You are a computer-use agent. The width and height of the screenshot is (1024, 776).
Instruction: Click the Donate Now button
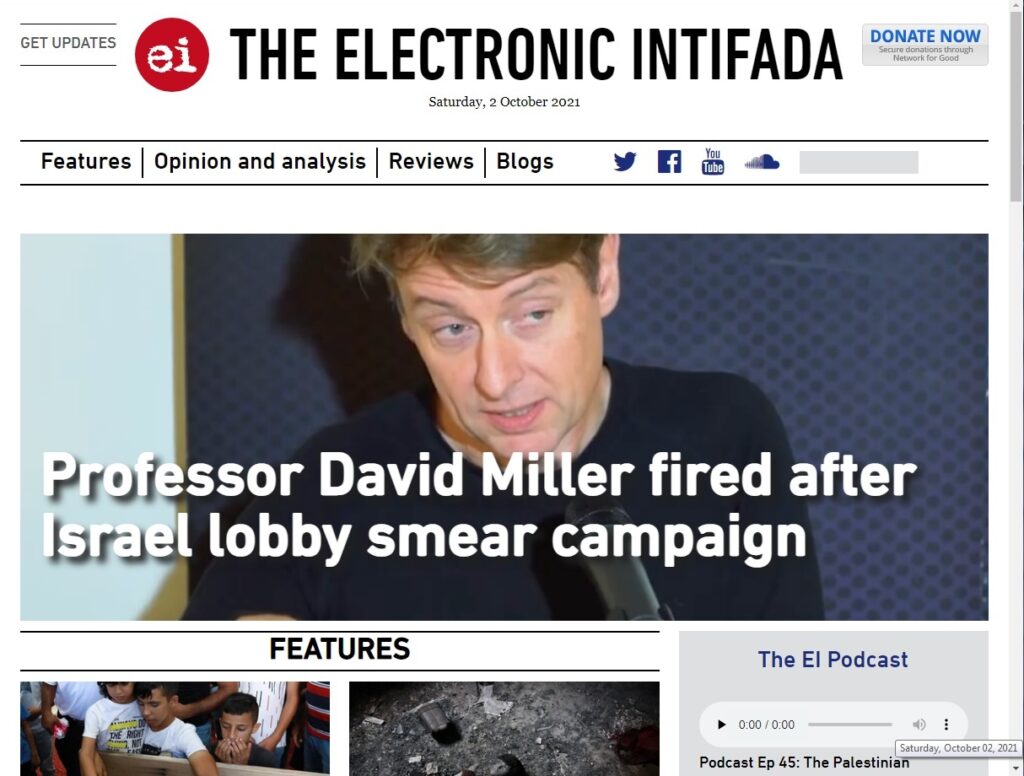[x=925, y=44]
